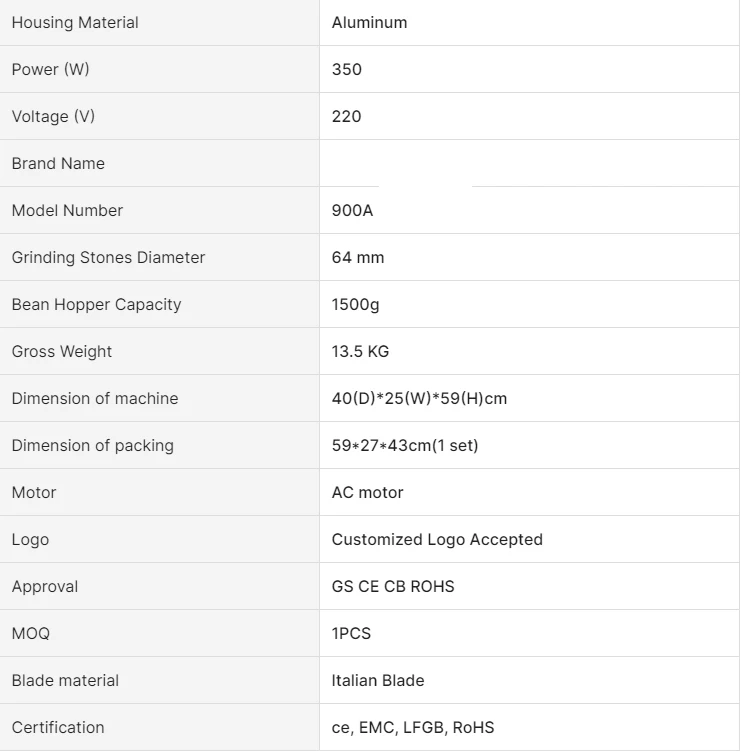Screen dimensions: 741x751
Task: Click the 350 power value
Action: (x=346, y=69)
